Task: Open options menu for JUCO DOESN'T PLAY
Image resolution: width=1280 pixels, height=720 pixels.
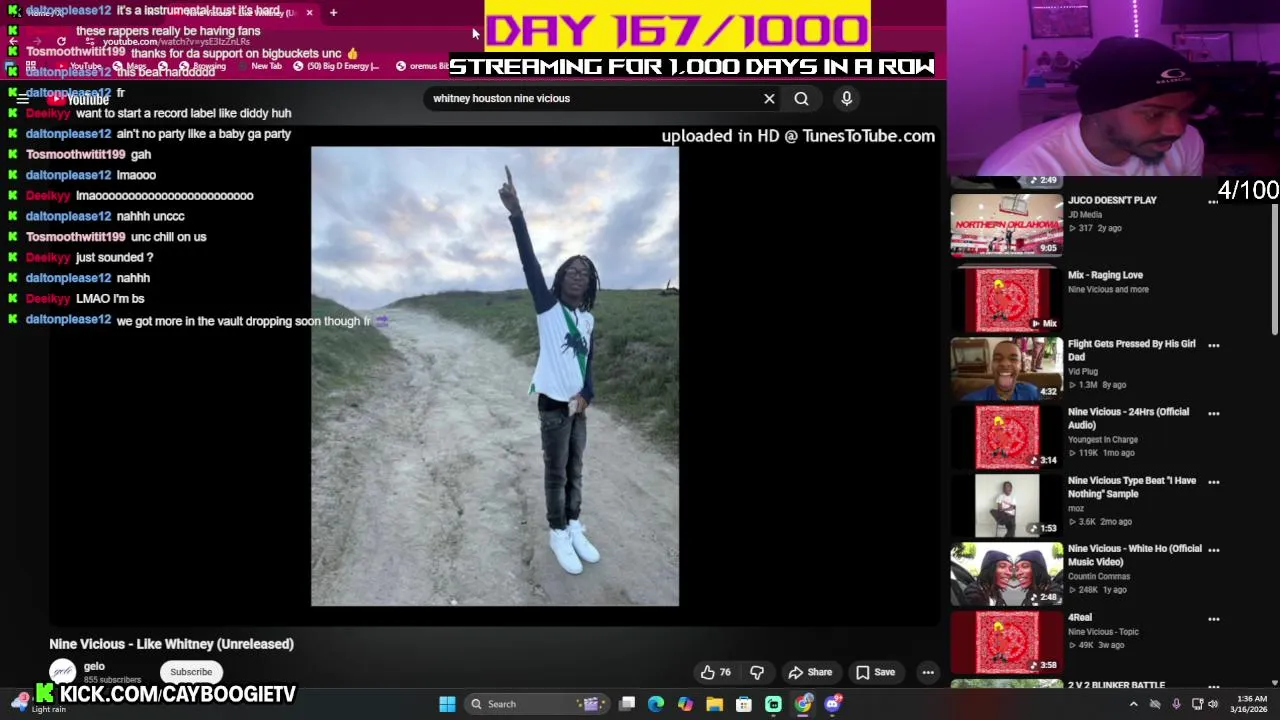Action: coord(1213,201)
